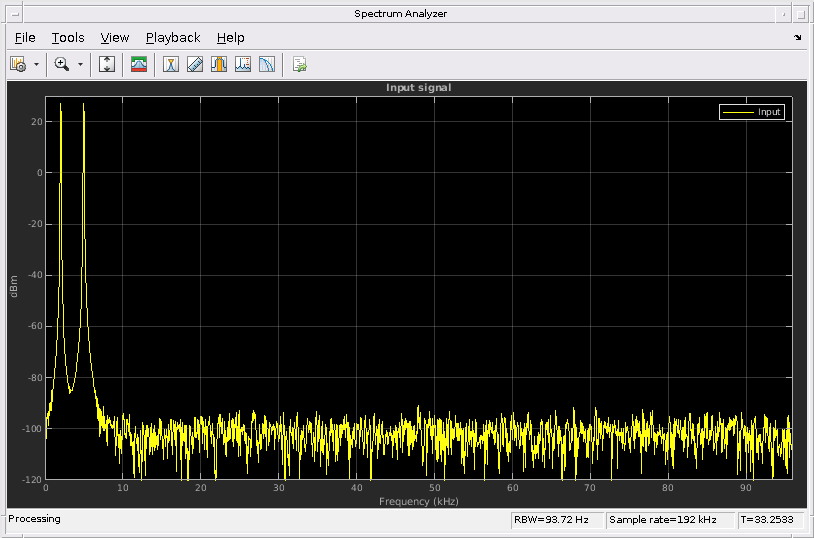Toggle the Cursor Measurements panel
The width and height of the screenshot is (814, 538).
point(171,64)
